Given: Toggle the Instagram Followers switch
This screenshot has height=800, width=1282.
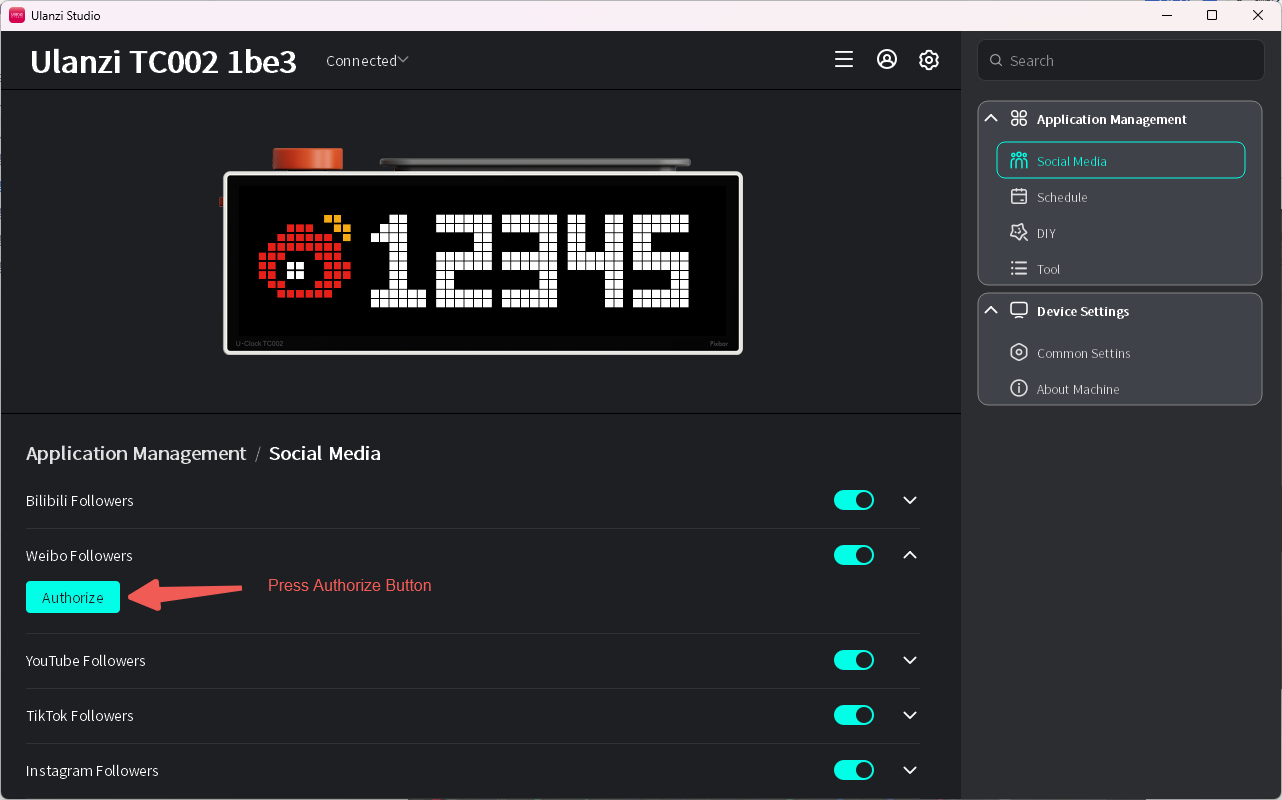Looking at the screenshot, I should point(854,770).
